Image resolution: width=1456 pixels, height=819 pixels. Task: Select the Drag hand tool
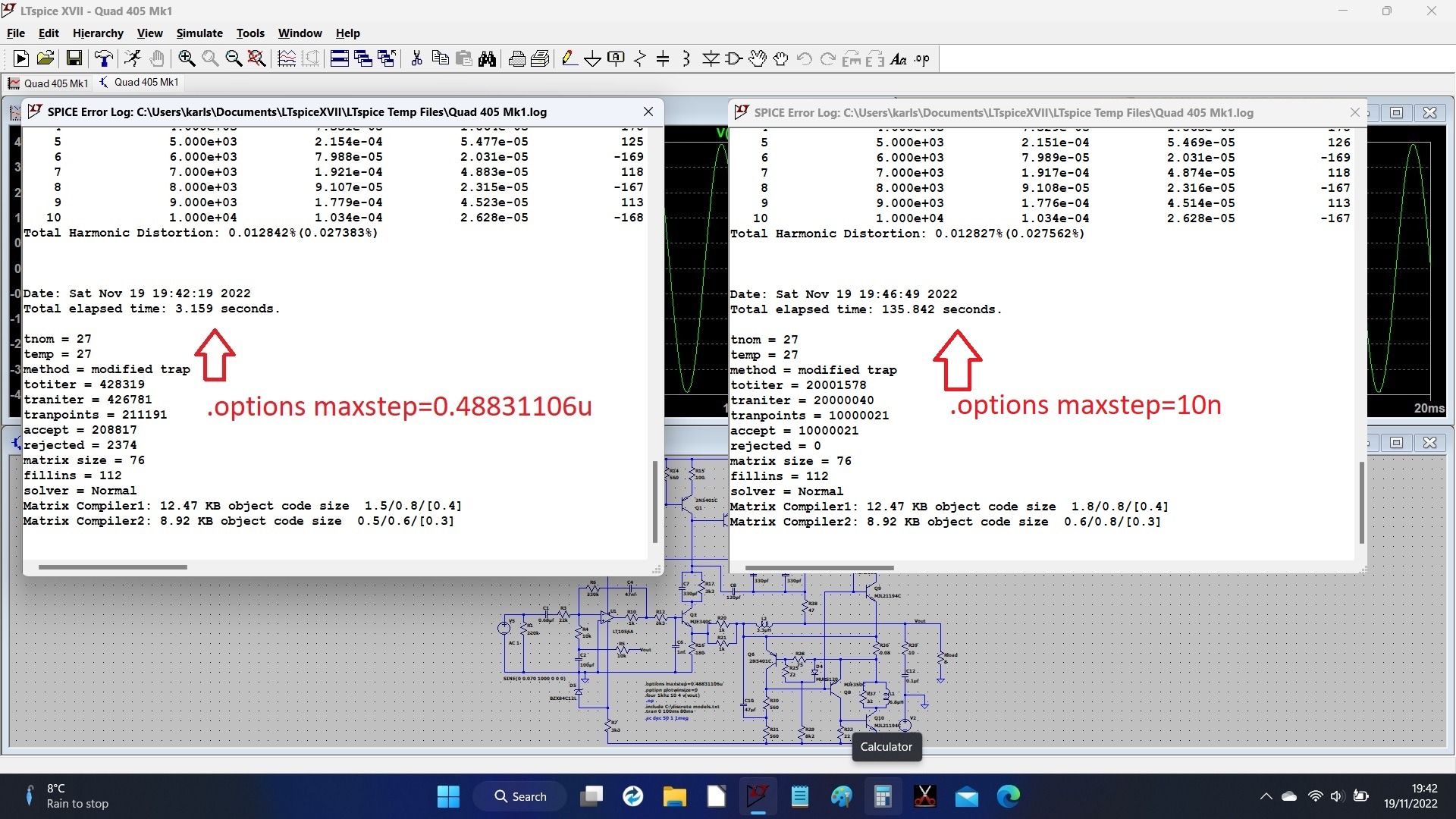[x=781, y=58]
